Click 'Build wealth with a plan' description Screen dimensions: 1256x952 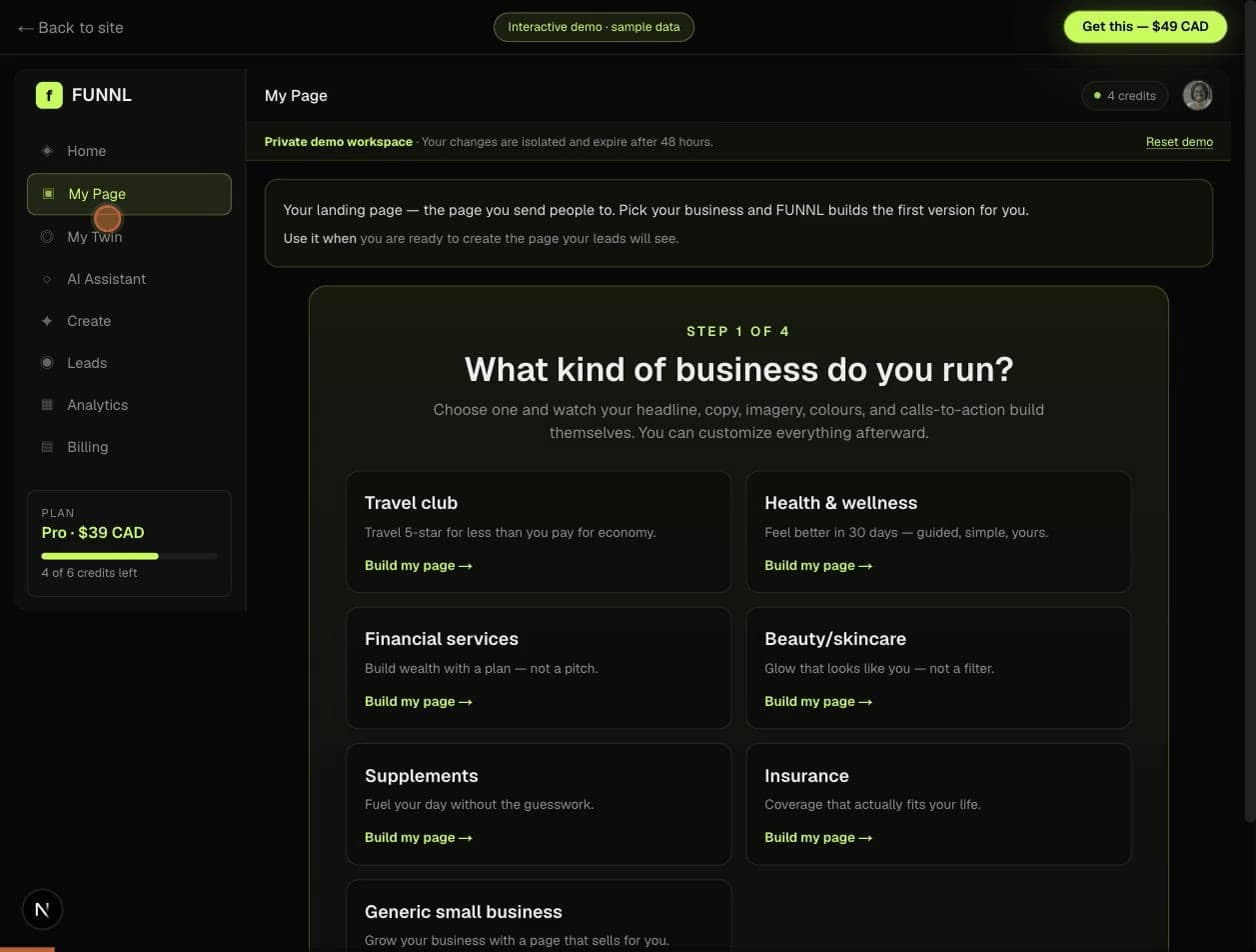coord(481,669)
